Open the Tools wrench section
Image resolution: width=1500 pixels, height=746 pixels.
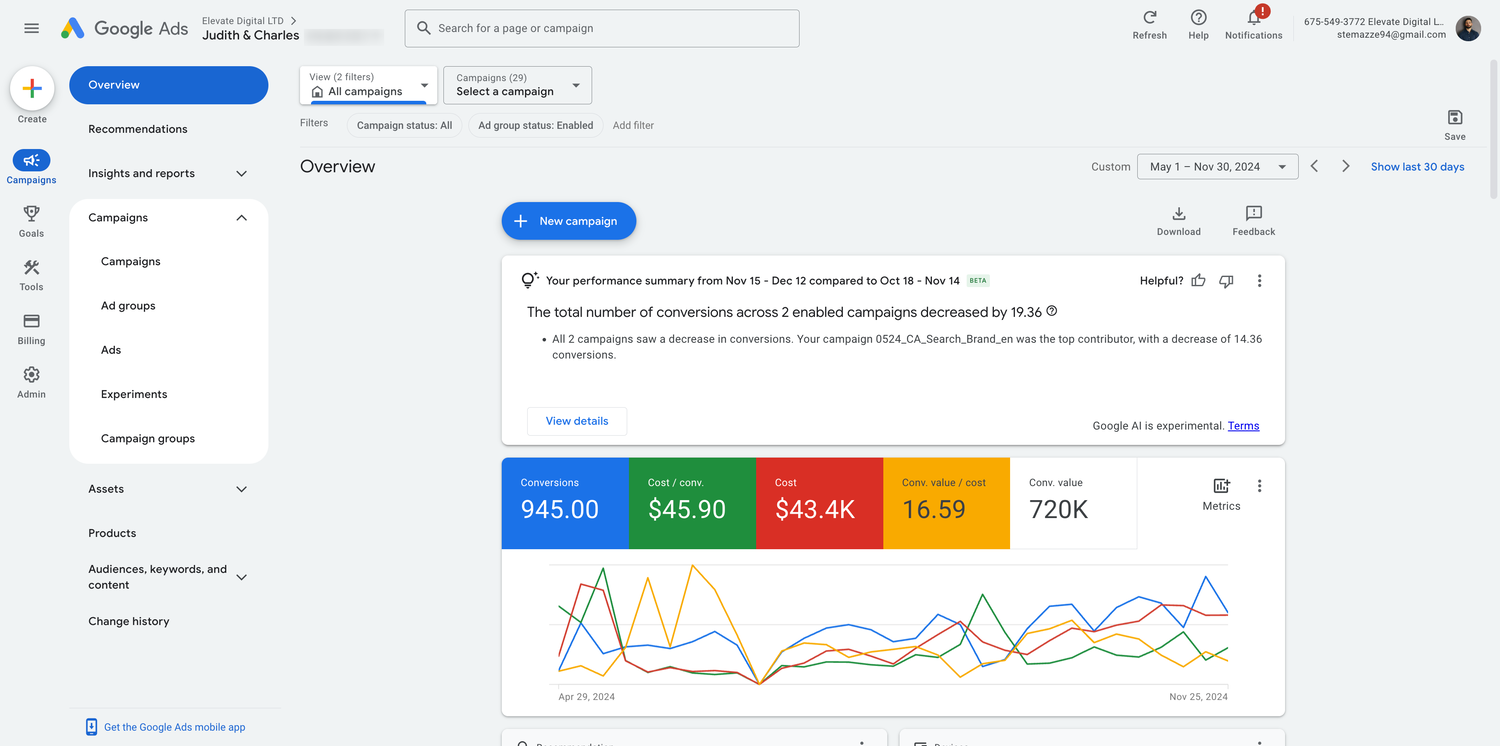pos(32,275)
